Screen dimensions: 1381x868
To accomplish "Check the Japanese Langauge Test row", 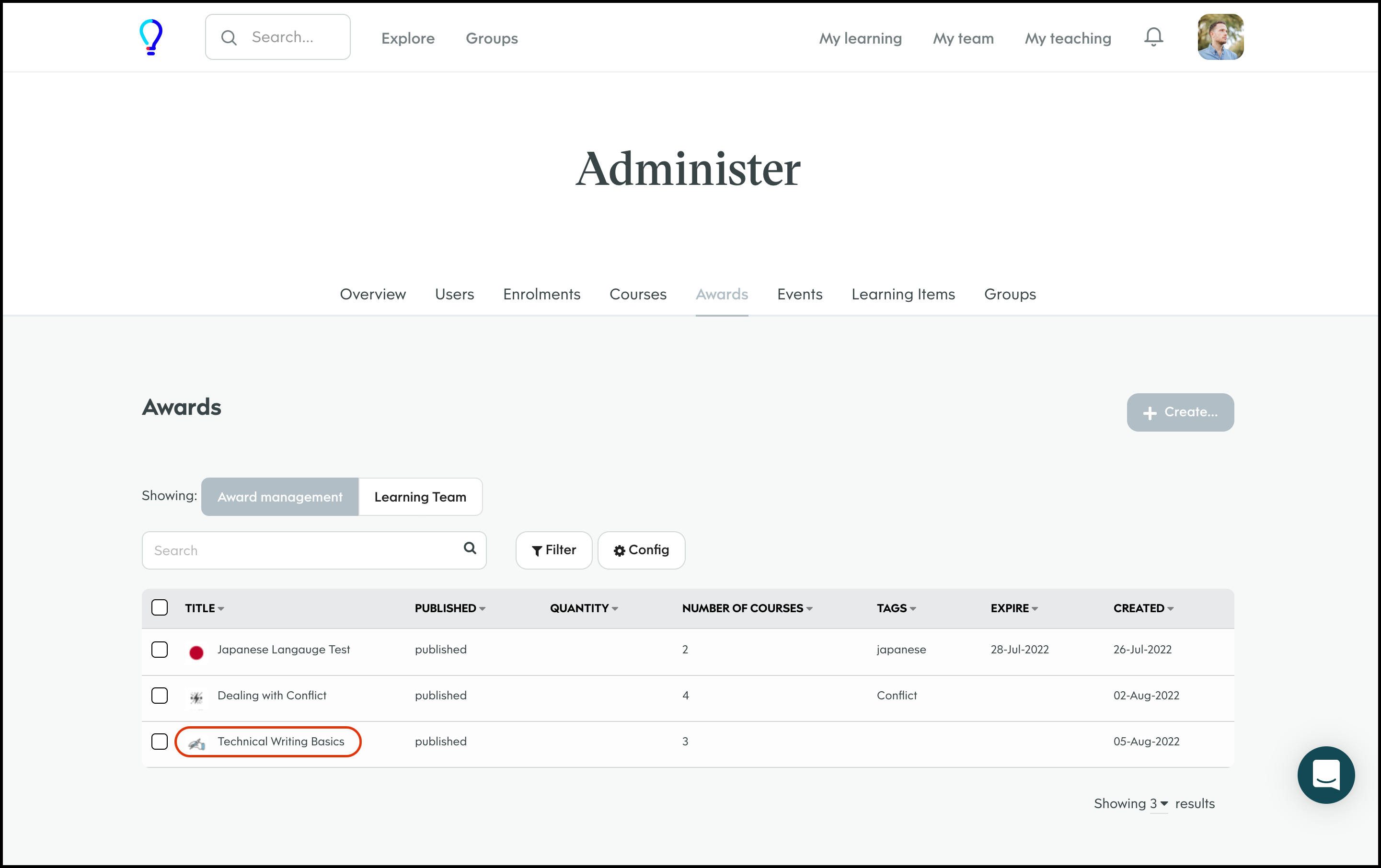I will 160,650.
